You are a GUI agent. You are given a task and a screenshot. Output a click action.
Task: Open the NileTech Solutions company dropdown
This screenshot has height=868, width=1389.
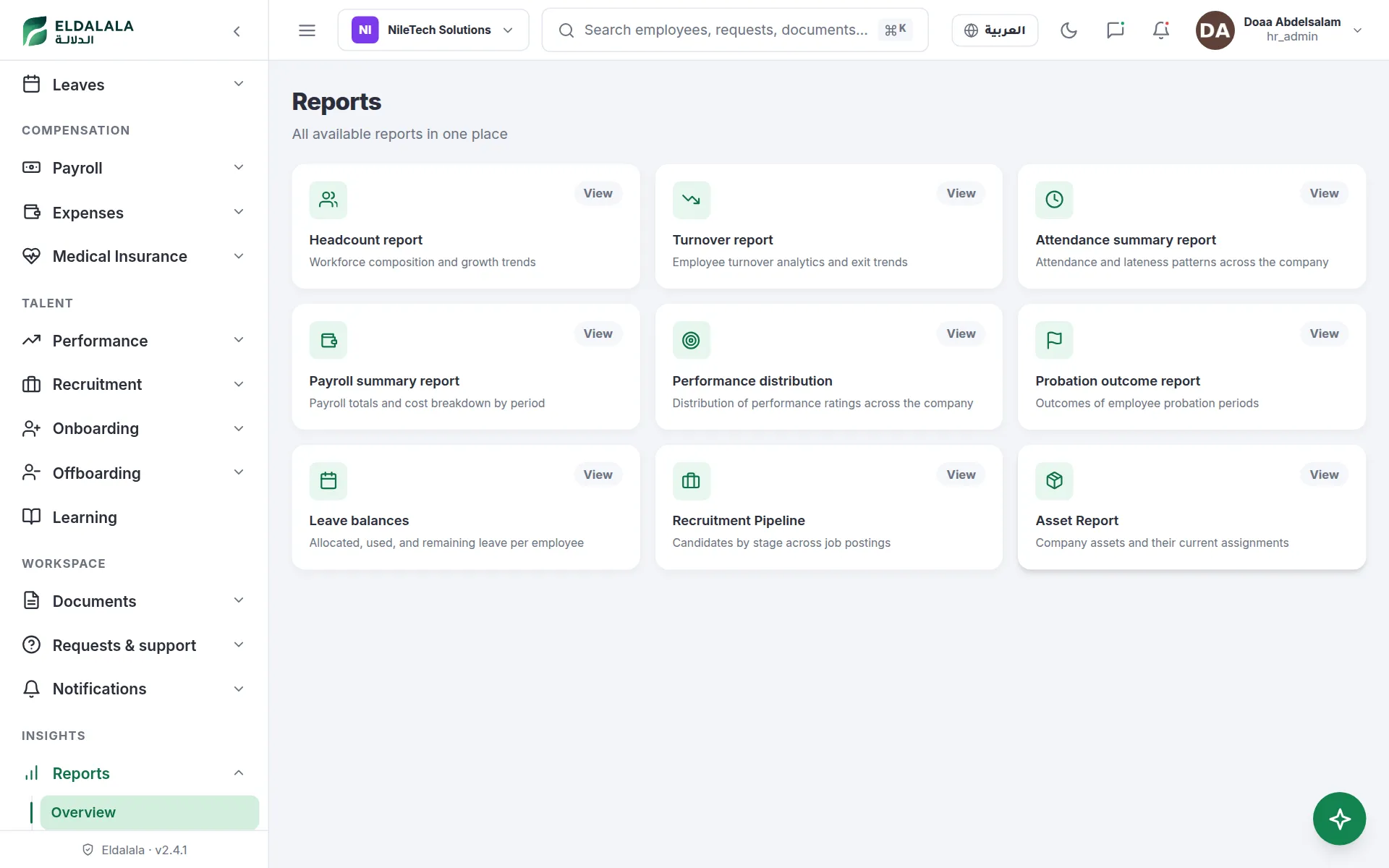pyautogui.click(x=433, y=30)
